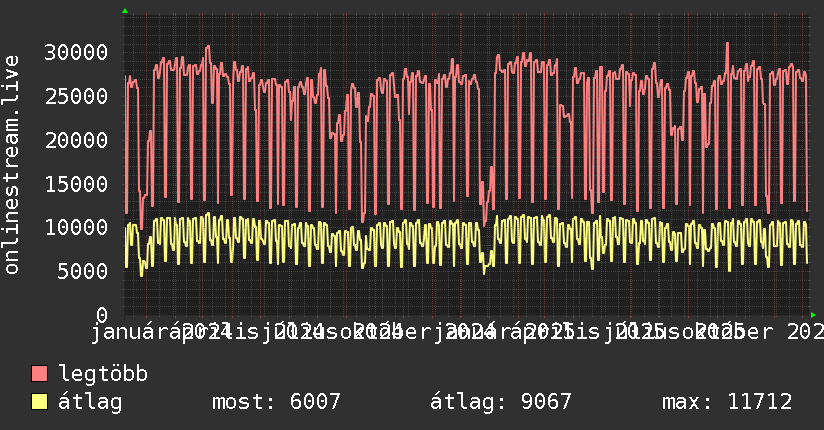Click the green arrow at end of x-axis
824x430 pixels.
click(x=813, y=315)
